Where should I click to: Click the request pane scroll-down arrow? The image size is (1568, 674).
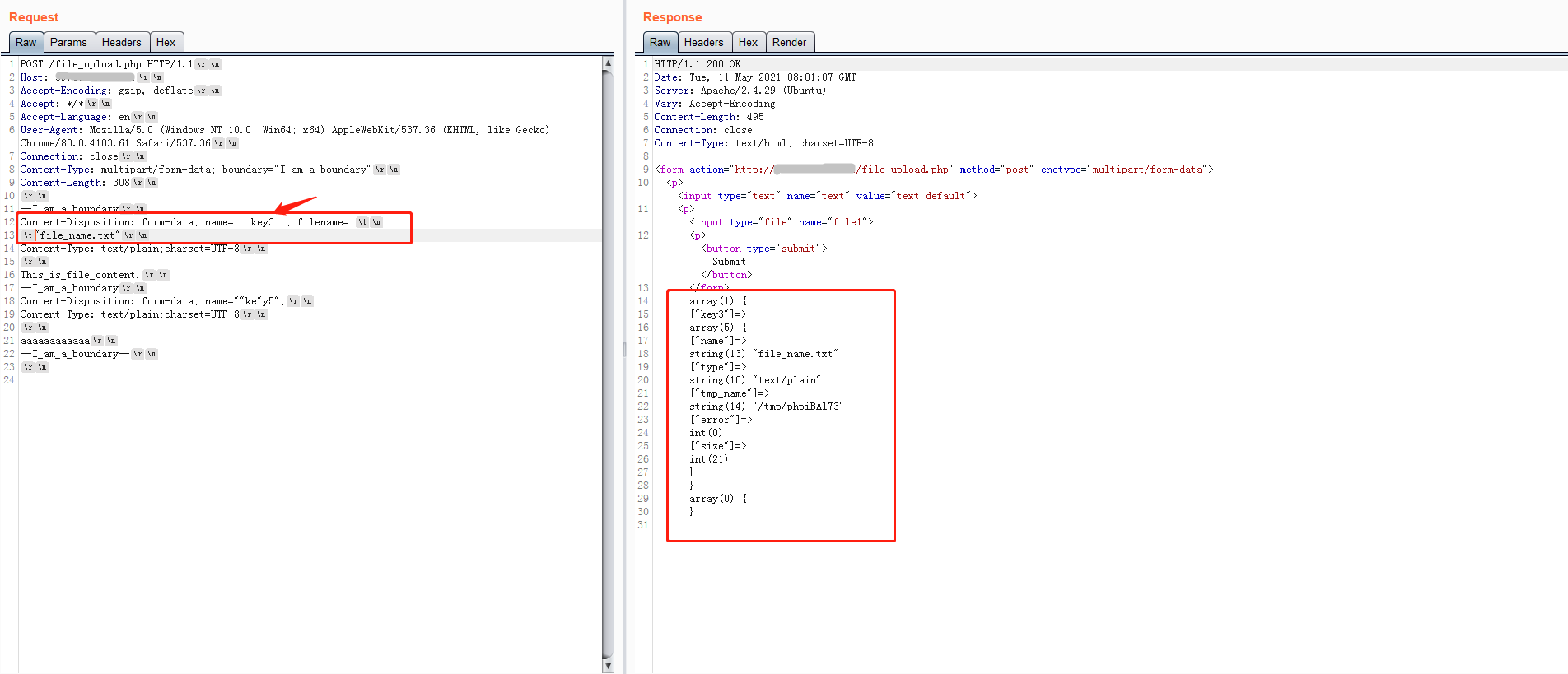(x=608, y=666)
